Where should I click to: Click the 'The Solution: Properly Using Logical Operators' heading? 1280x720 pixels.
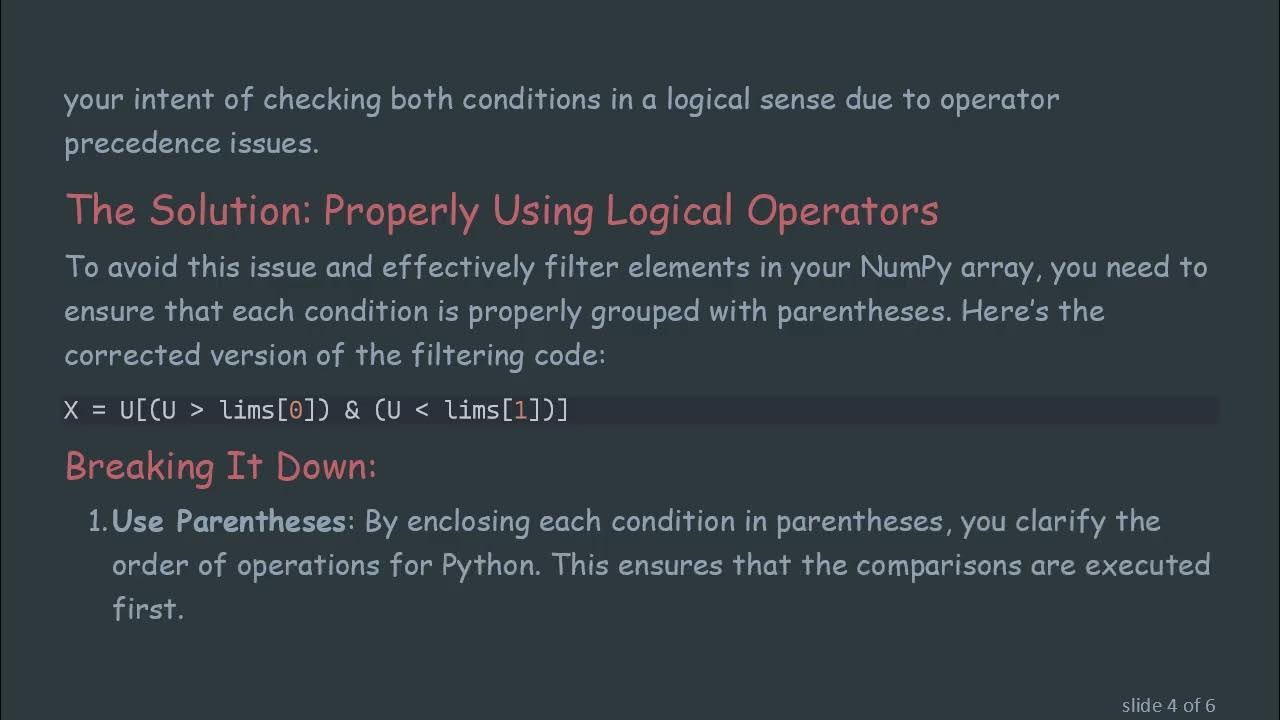tap(501, 211)
